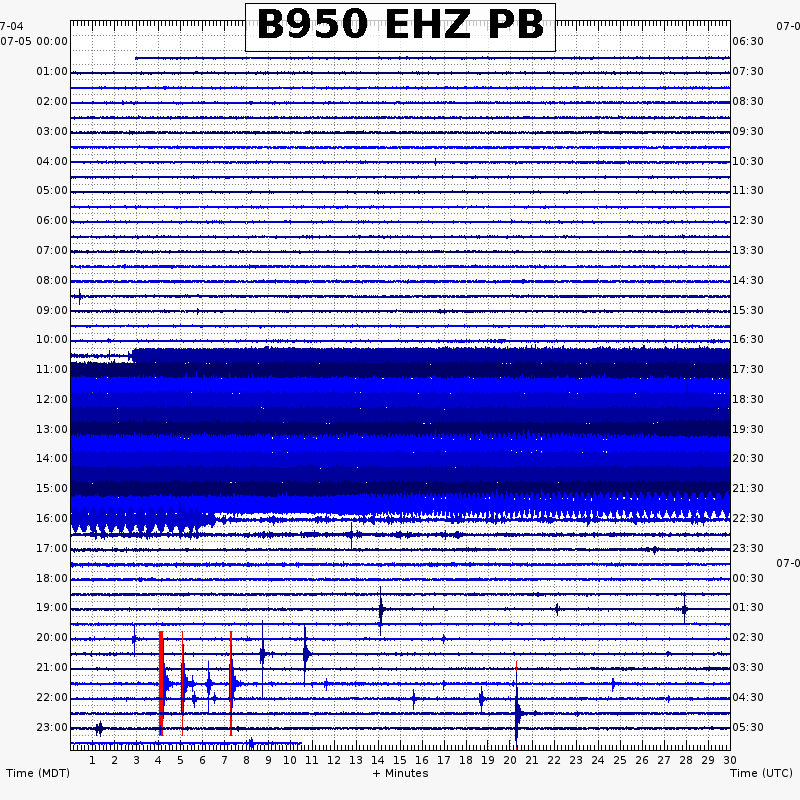Click the 01:00 MDT row label

(52, 71)
